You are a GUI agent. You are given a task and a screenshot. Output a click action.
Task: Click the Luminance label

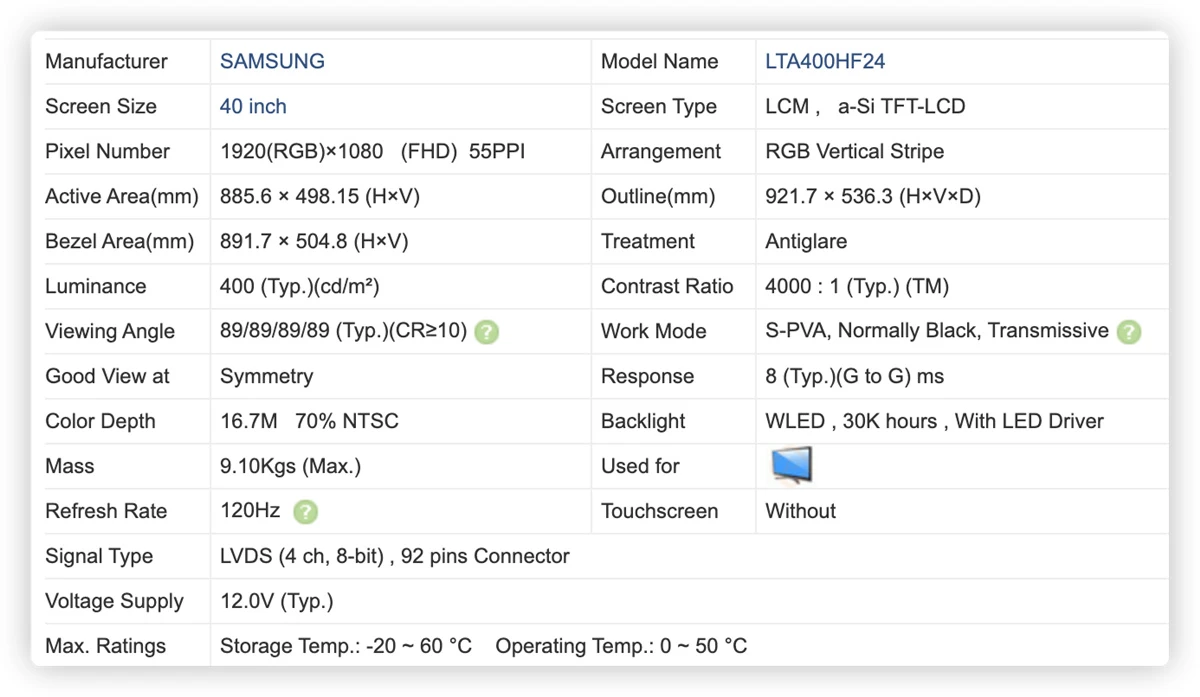[95, 286]
